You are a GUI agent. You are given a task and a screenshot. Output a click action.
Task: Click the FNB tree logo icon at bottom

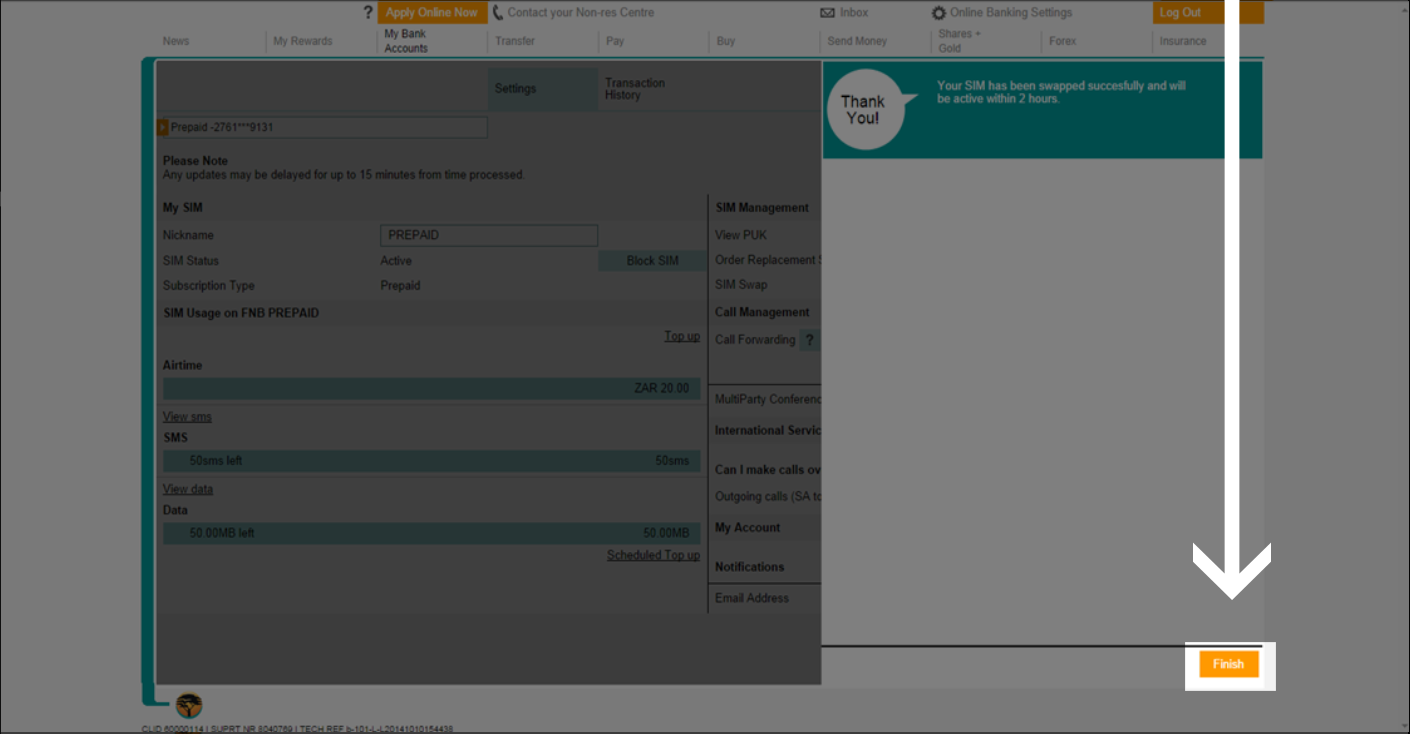coord(189,705)
